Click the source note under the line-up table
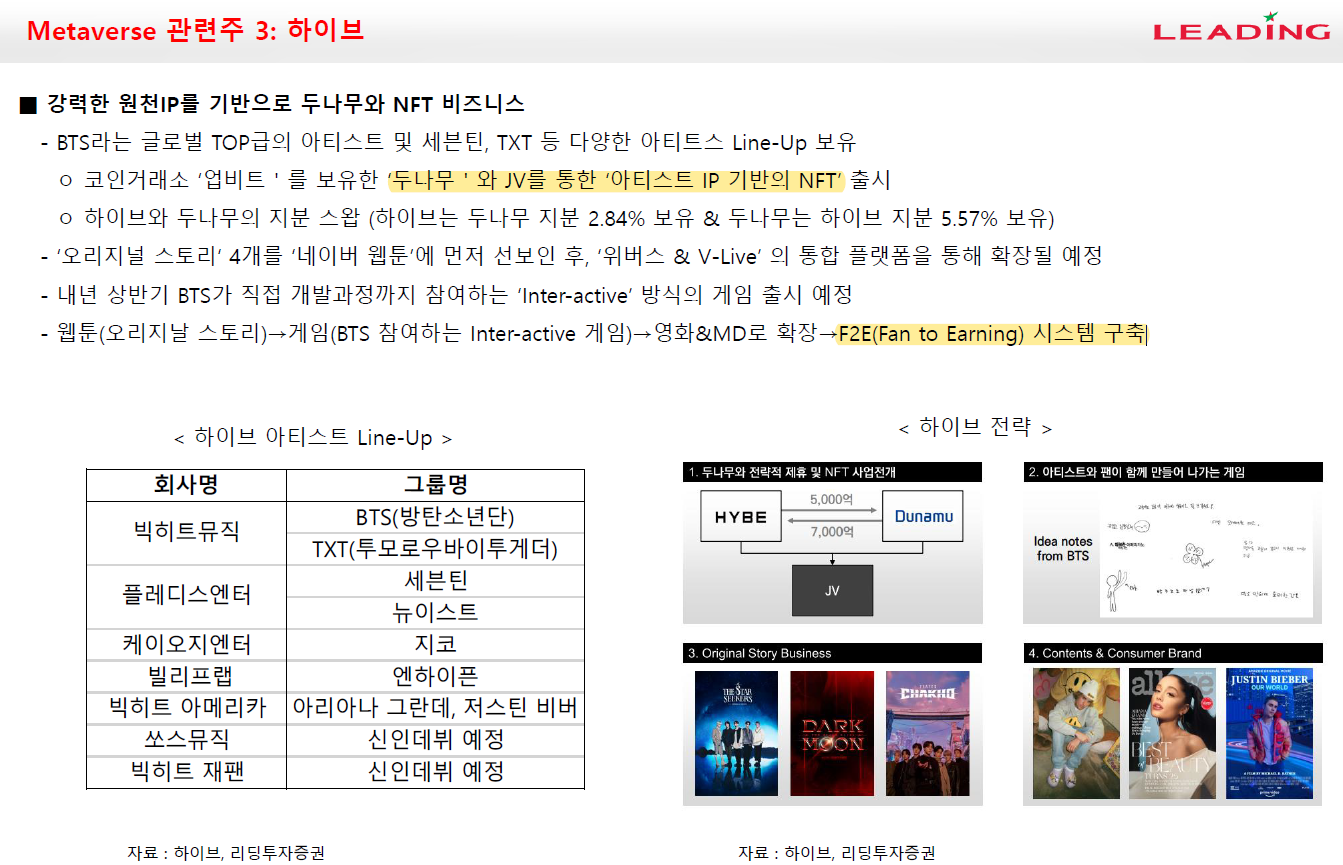The height and width of the screenshot is (865, 1343). 226,853
